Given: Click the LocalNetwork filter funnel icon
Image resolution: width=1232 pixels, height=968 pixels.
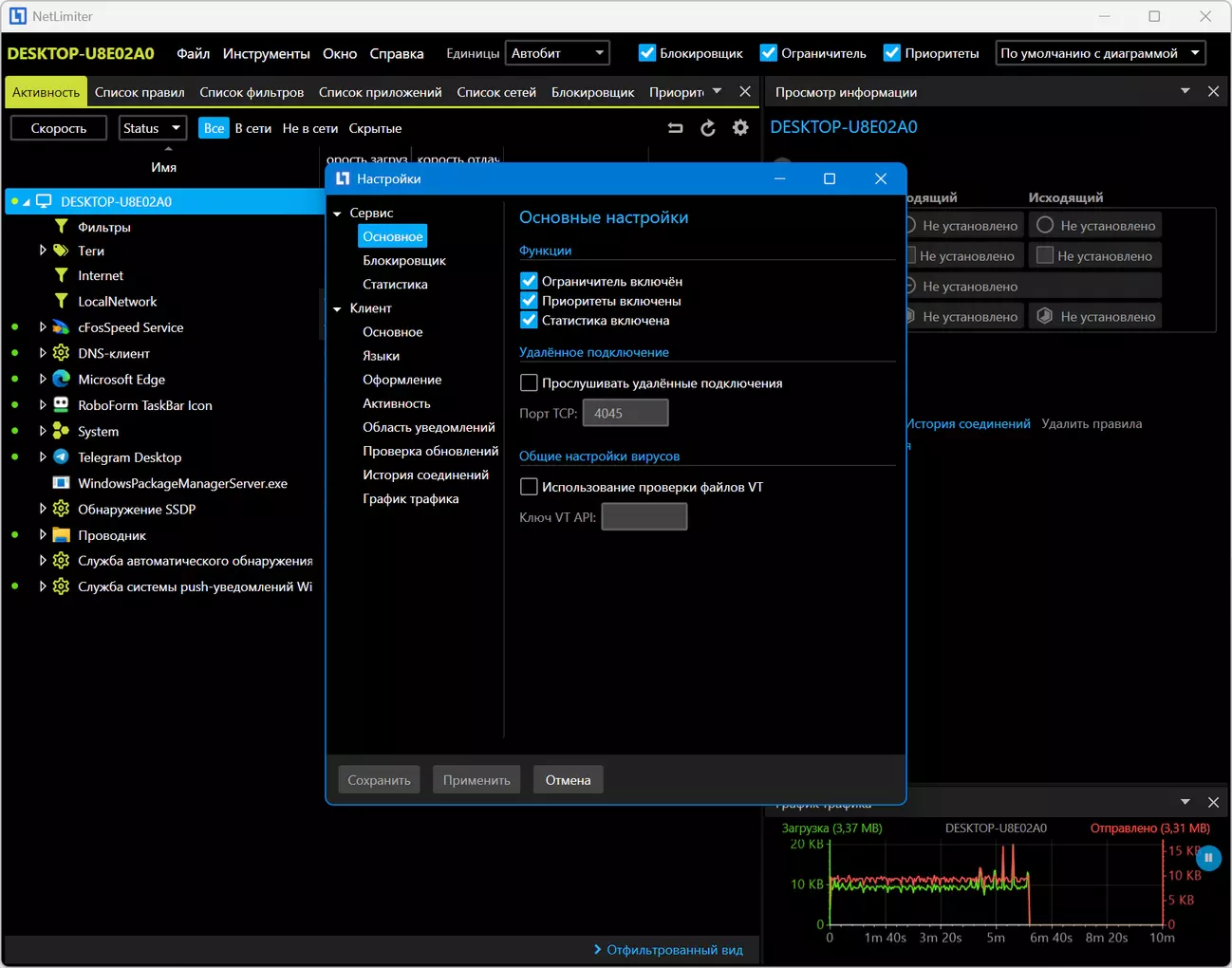Looking at the screenshot, I should pyautogui.click(x=62, y=301).
